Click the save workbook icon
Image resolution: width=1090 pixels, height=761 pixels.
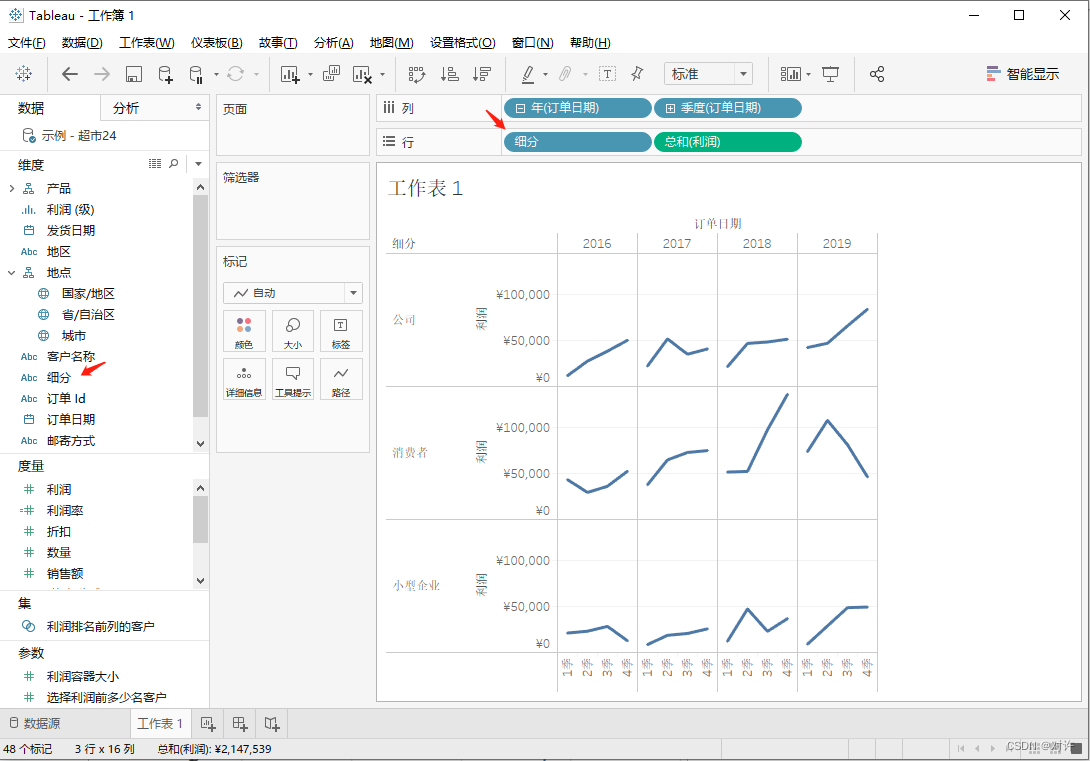point(133,74)
